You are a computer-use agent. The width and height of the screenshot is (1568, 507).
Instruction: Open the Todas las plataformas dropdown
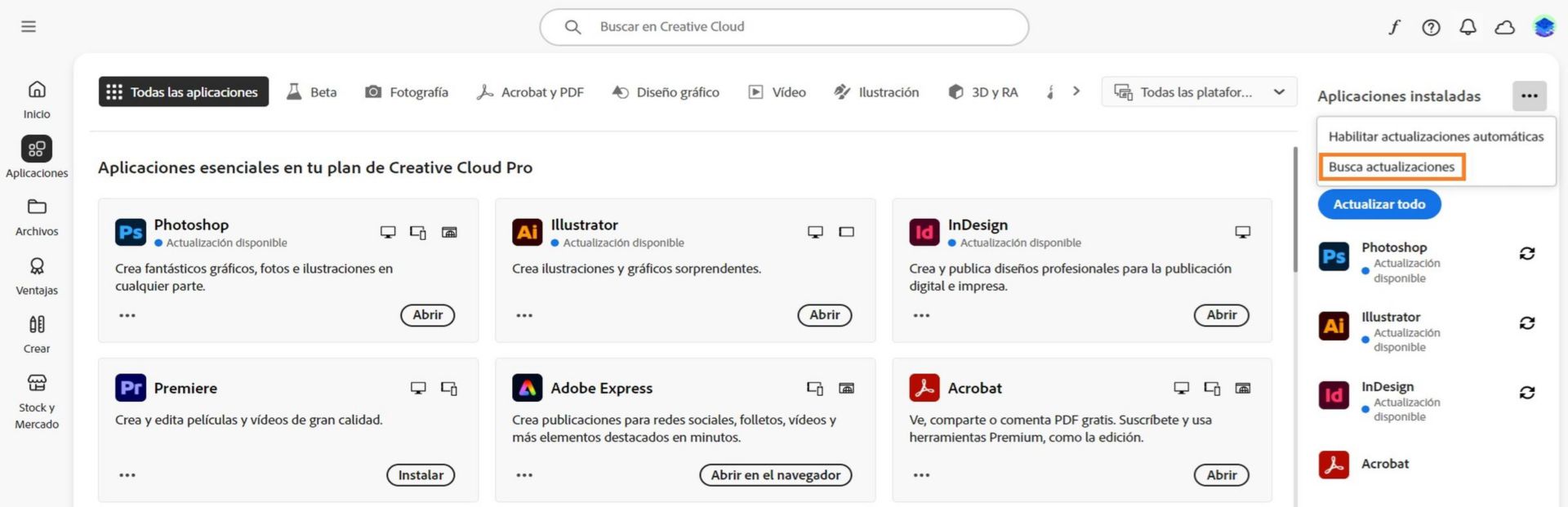tap(1199, 92)
